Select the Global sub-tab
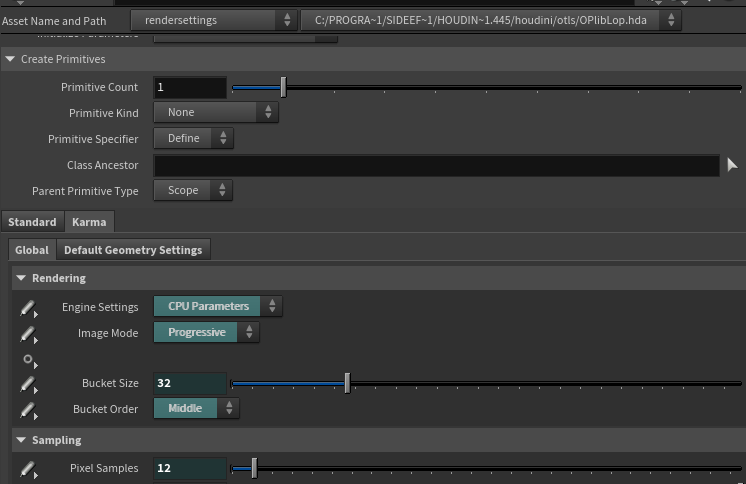The image size is (746, 484). point(32,250)
